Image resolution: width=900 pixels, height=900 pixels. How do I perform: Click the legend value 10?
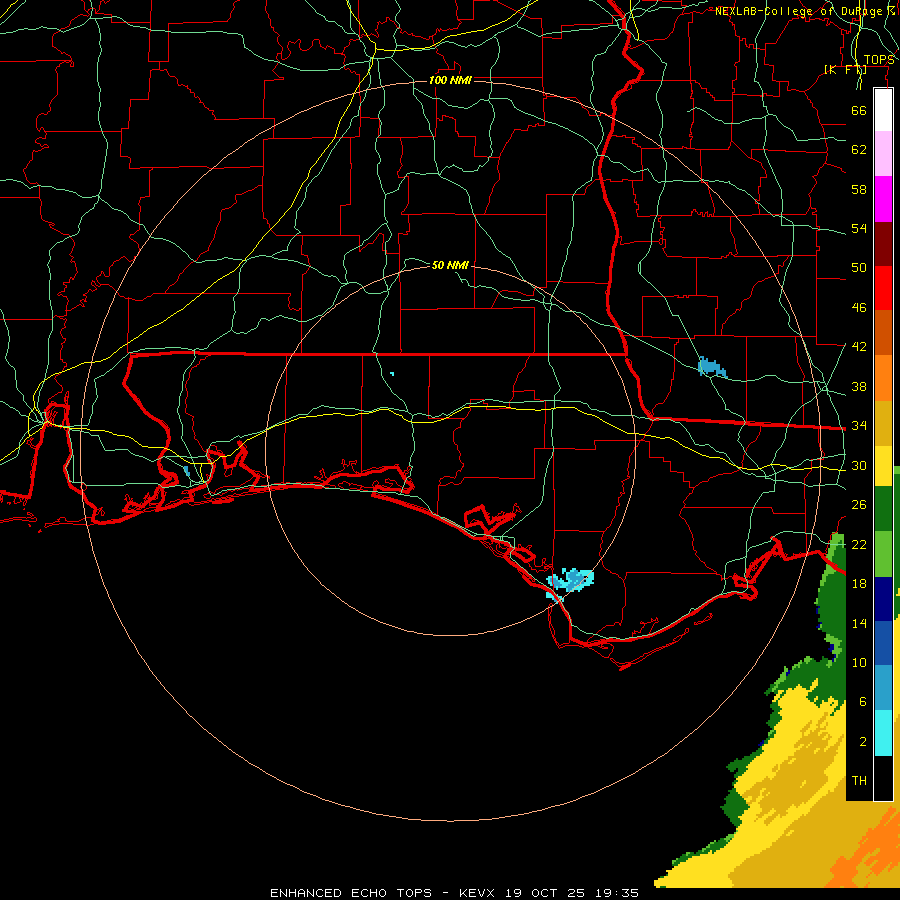859,662
